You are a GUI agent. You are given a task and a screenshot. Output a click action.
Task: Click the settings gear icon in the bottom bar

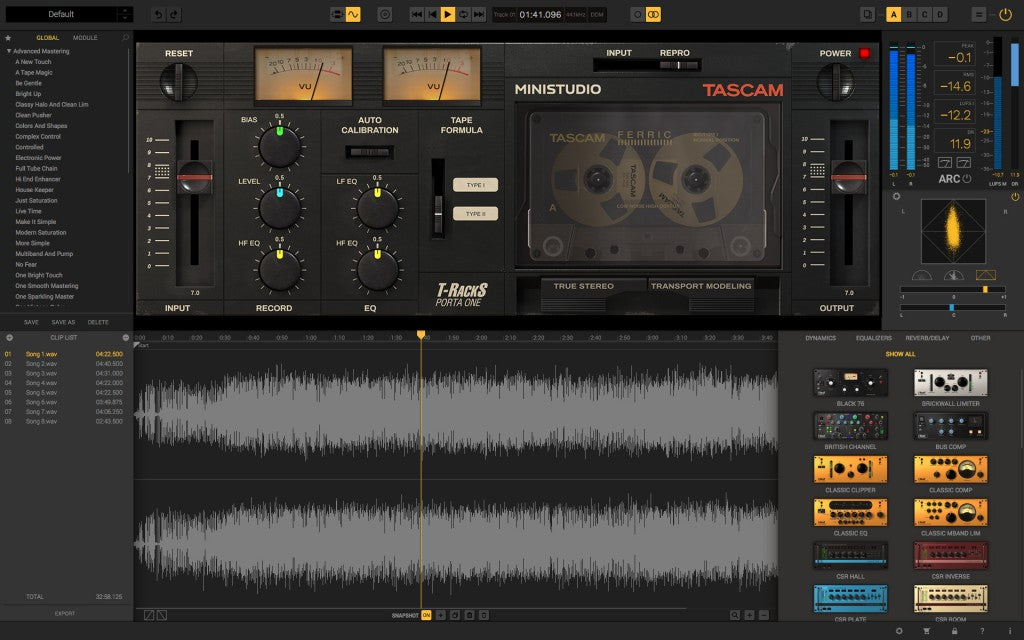pyautogui.click(x=901, y=630)
